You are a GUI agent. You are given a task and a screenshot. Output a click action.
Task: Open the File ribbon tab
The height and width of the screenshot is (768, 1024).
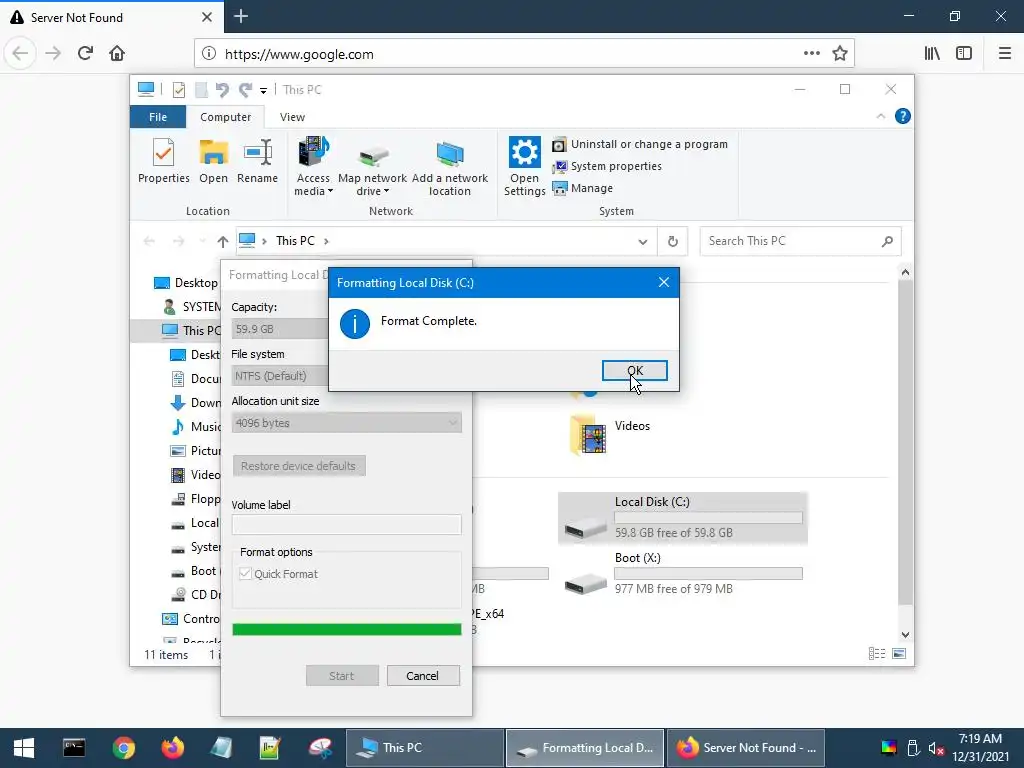(157, 117)
